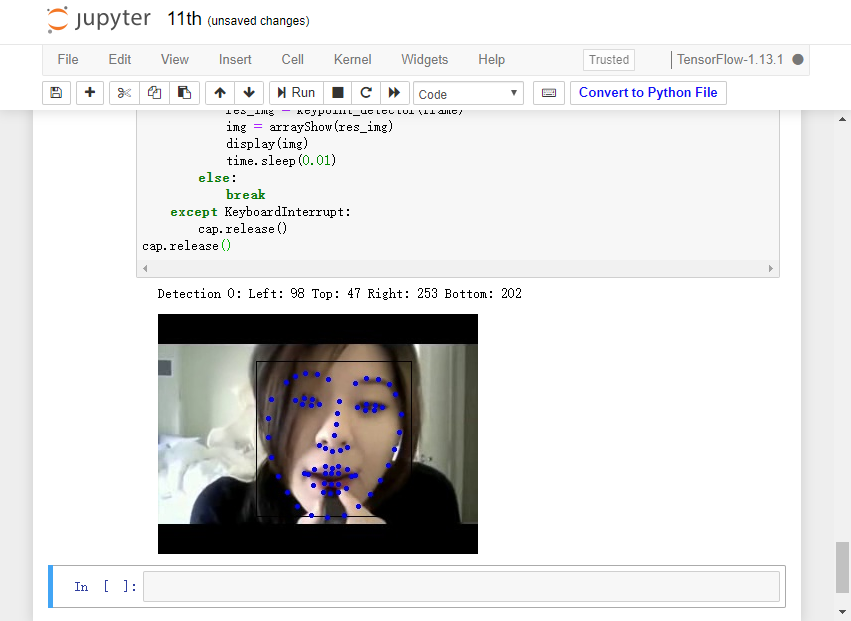The image size is (851, 621).
Task: Open the File menu
Action: tap(68, 60)
